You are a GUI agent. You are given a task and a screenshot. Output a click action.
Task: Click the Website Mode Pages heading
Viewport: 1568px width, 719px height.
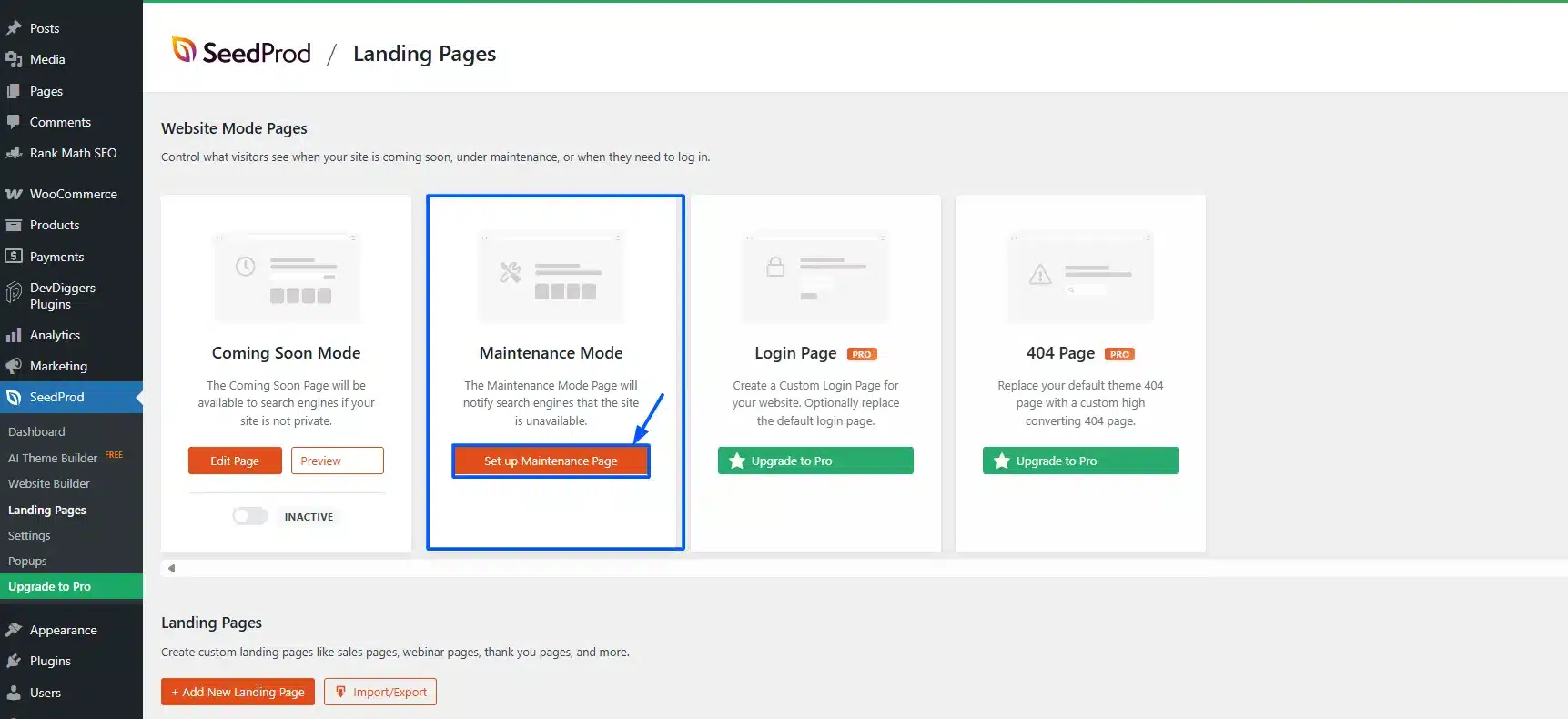click(234, 128)
